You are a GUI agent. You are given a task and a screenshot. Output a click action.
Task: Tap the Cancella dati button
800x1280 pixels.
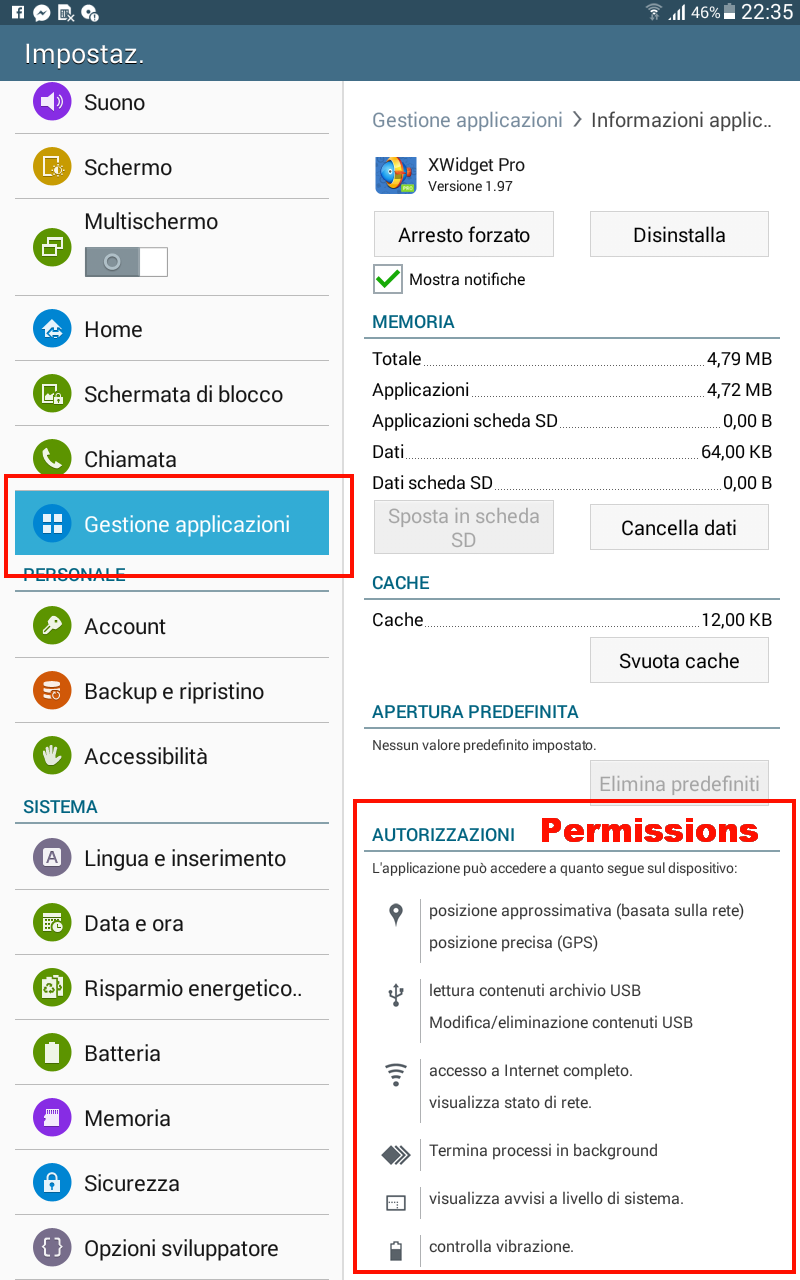pyautogui.click(x=679, y=528)
